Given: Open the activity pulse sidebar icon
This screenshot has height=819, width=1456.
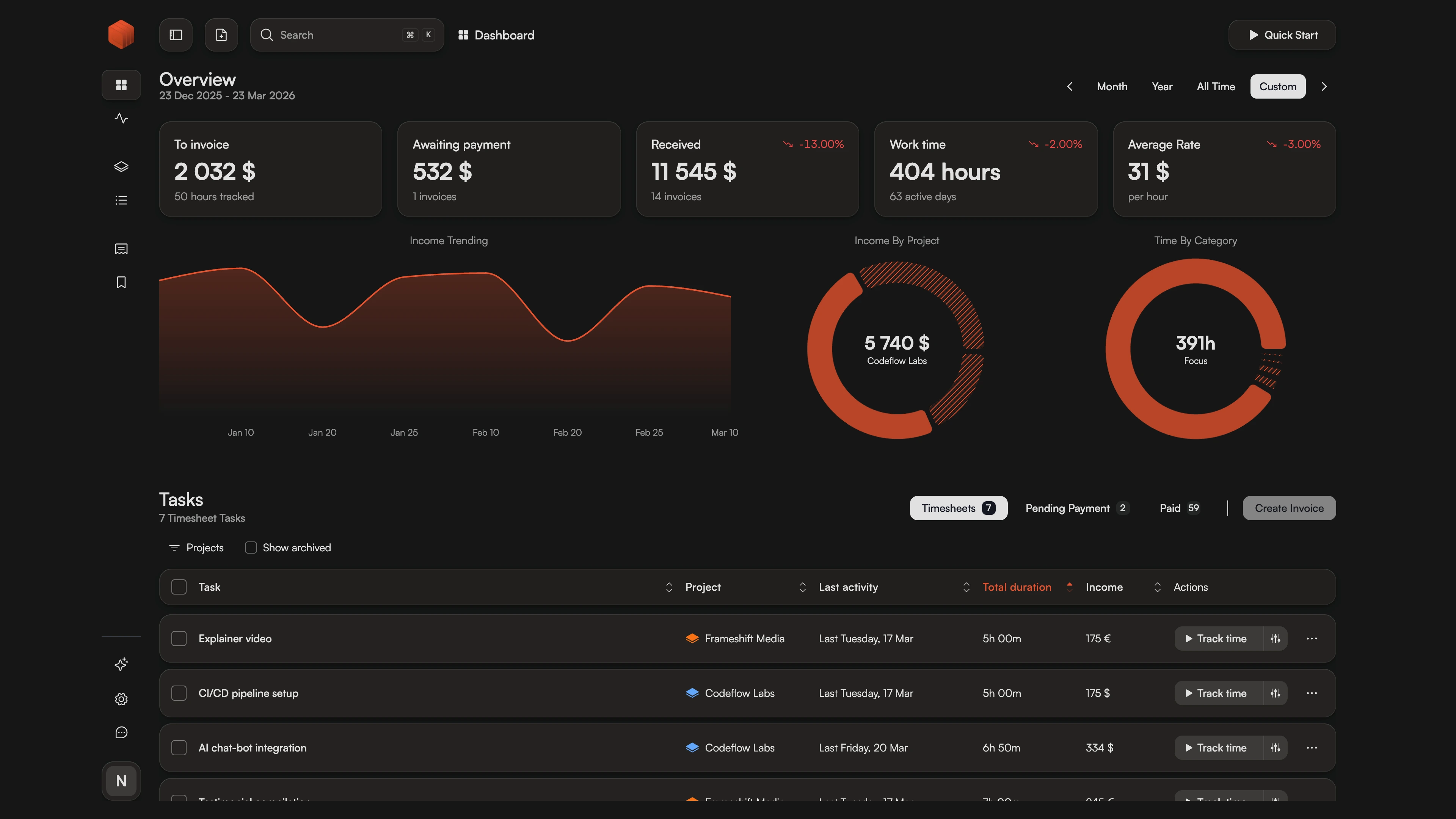Looking at the screenshot, I should pyautogui.click(x=121, y=118).
